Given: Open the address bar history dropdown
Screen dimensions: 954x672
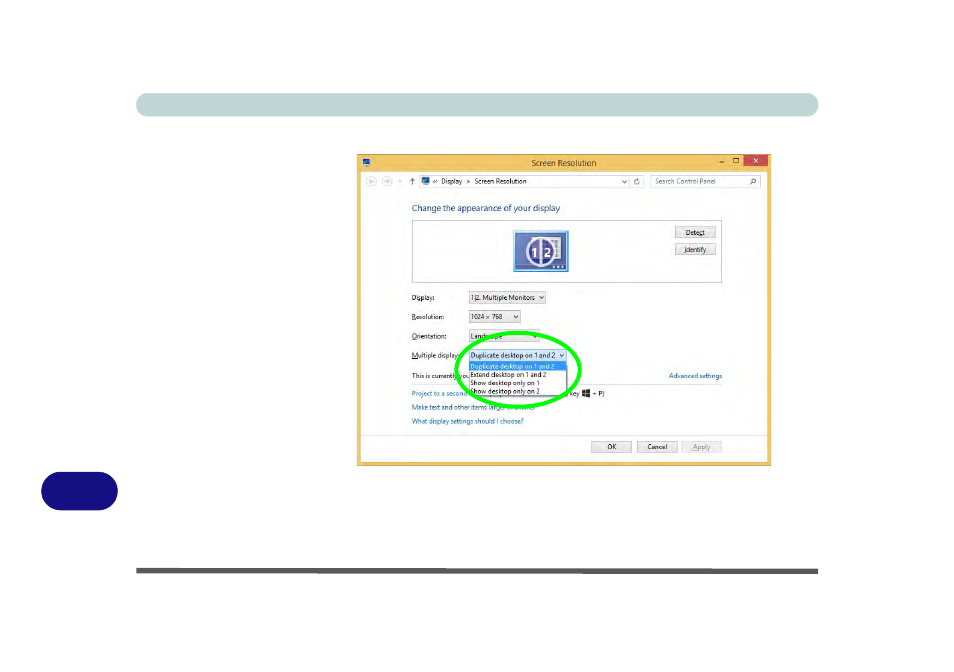Looking at the screenshot, I should click(624, 181).
